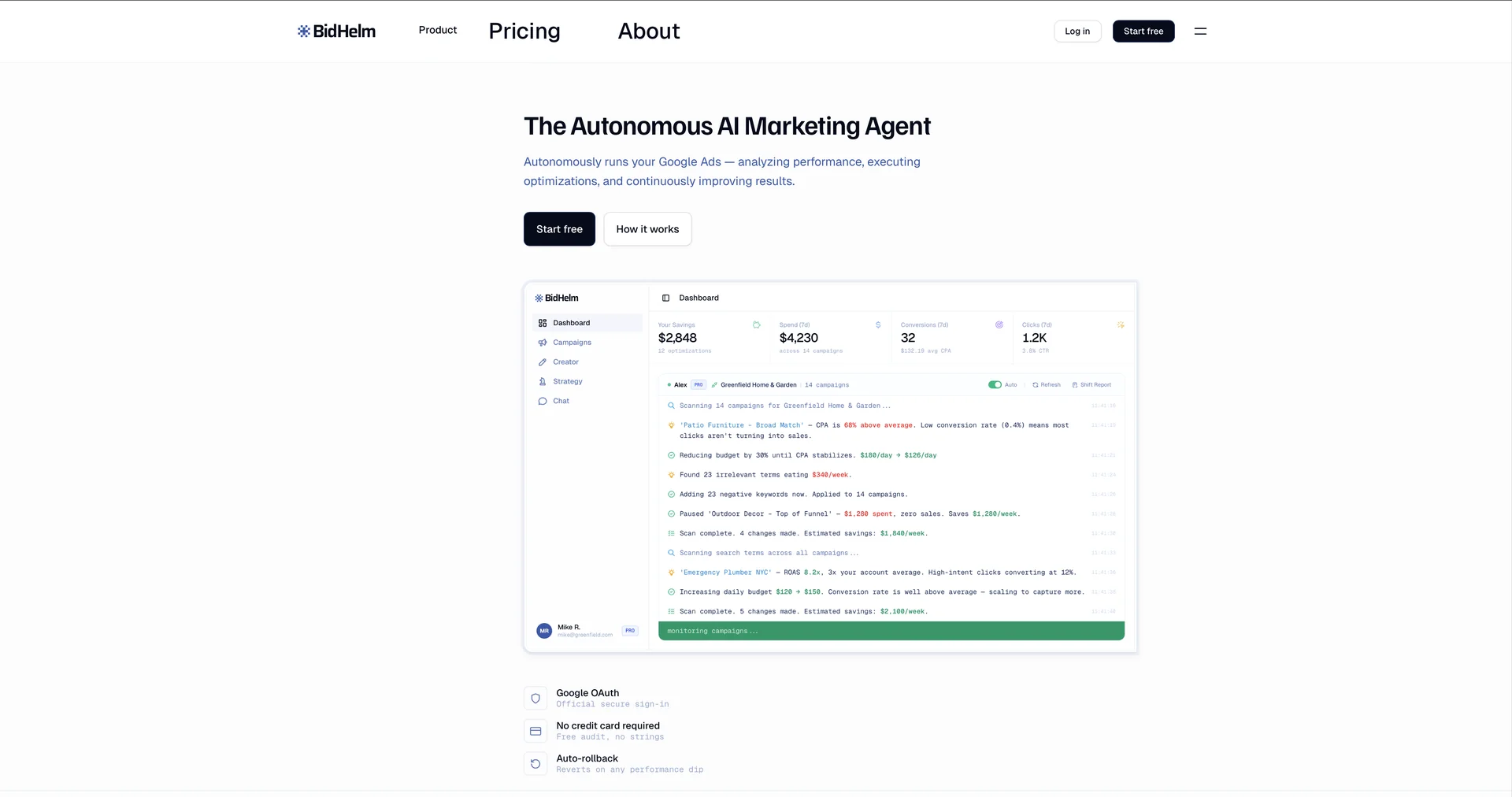Viewport: 1512px width, 797px height.
Task: Click the sidebar collapse icon beside Dashboard
Action: tap(665, 298)
